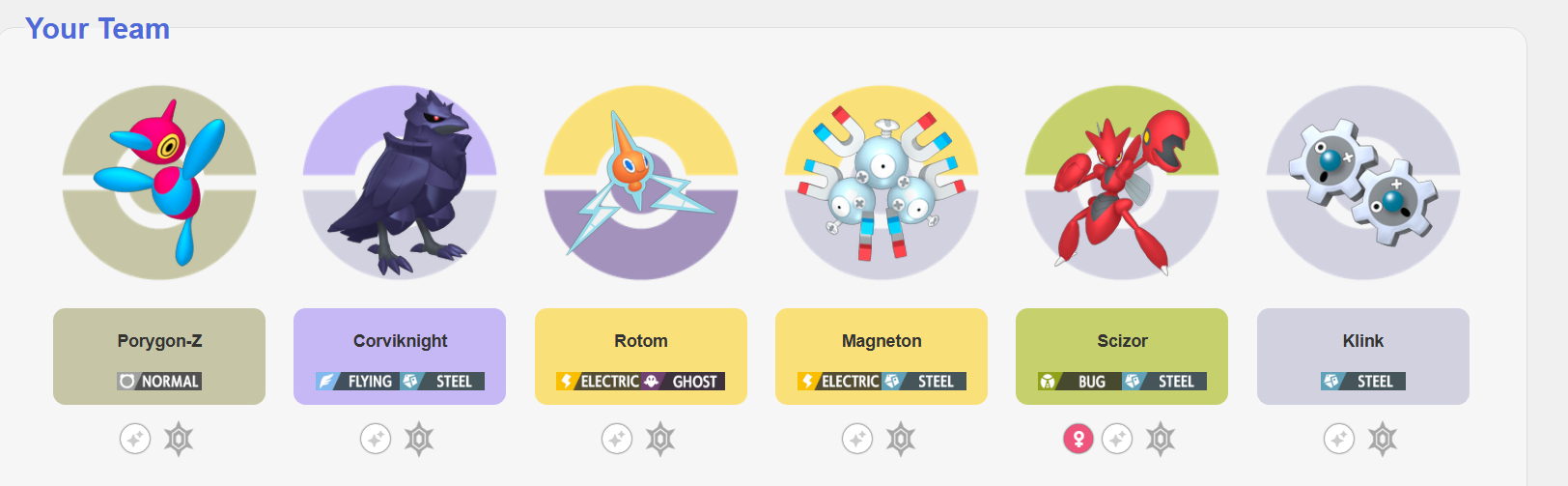Click the hexagon star icon under Scizor
This screenshot has width=1568, height=486.
pyautogui.click(x=1161, y=440)
